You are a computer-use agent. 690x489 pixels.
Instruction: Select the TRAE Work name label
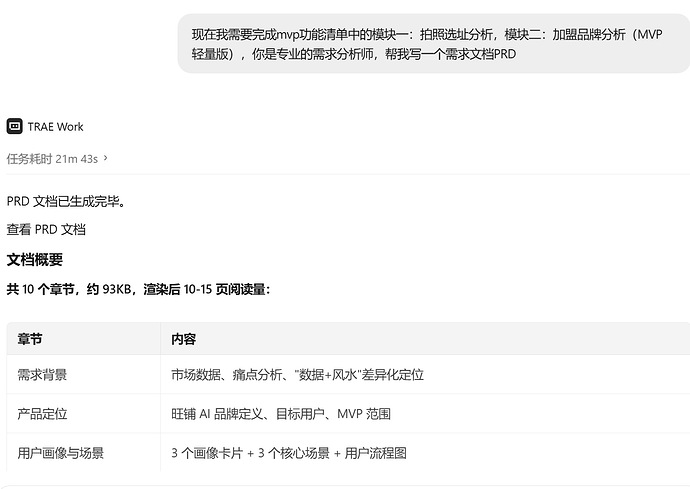pos(55,127)
